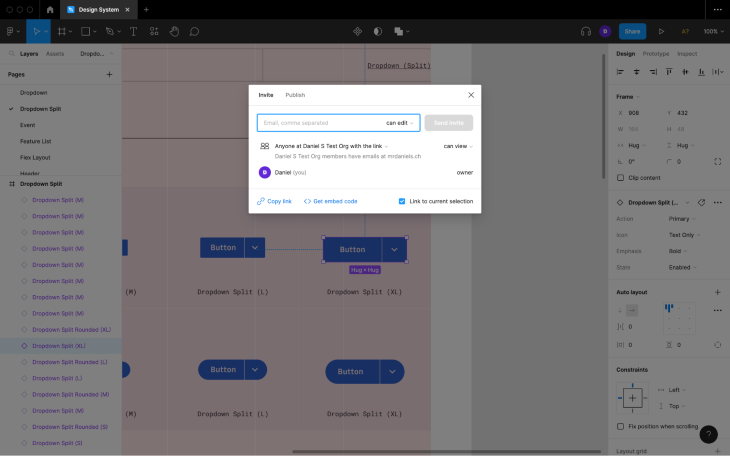Open the Figma main menu
This screenshot has height=456, width=730.
[x=13, y=31]
